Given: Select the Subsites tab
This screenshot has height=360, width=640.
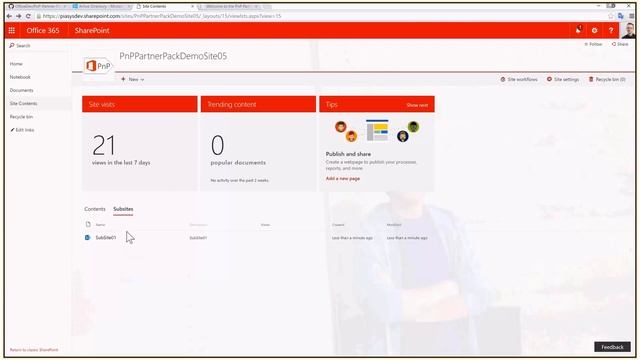Looking at the screenshot, I should coord(123,209).
